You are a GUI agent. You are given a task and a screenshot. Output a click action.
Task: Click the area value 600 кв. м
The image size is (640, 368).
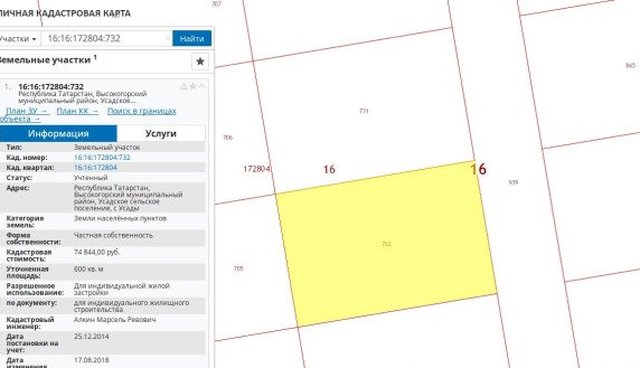pyautogui.click(x=89, y=269)
